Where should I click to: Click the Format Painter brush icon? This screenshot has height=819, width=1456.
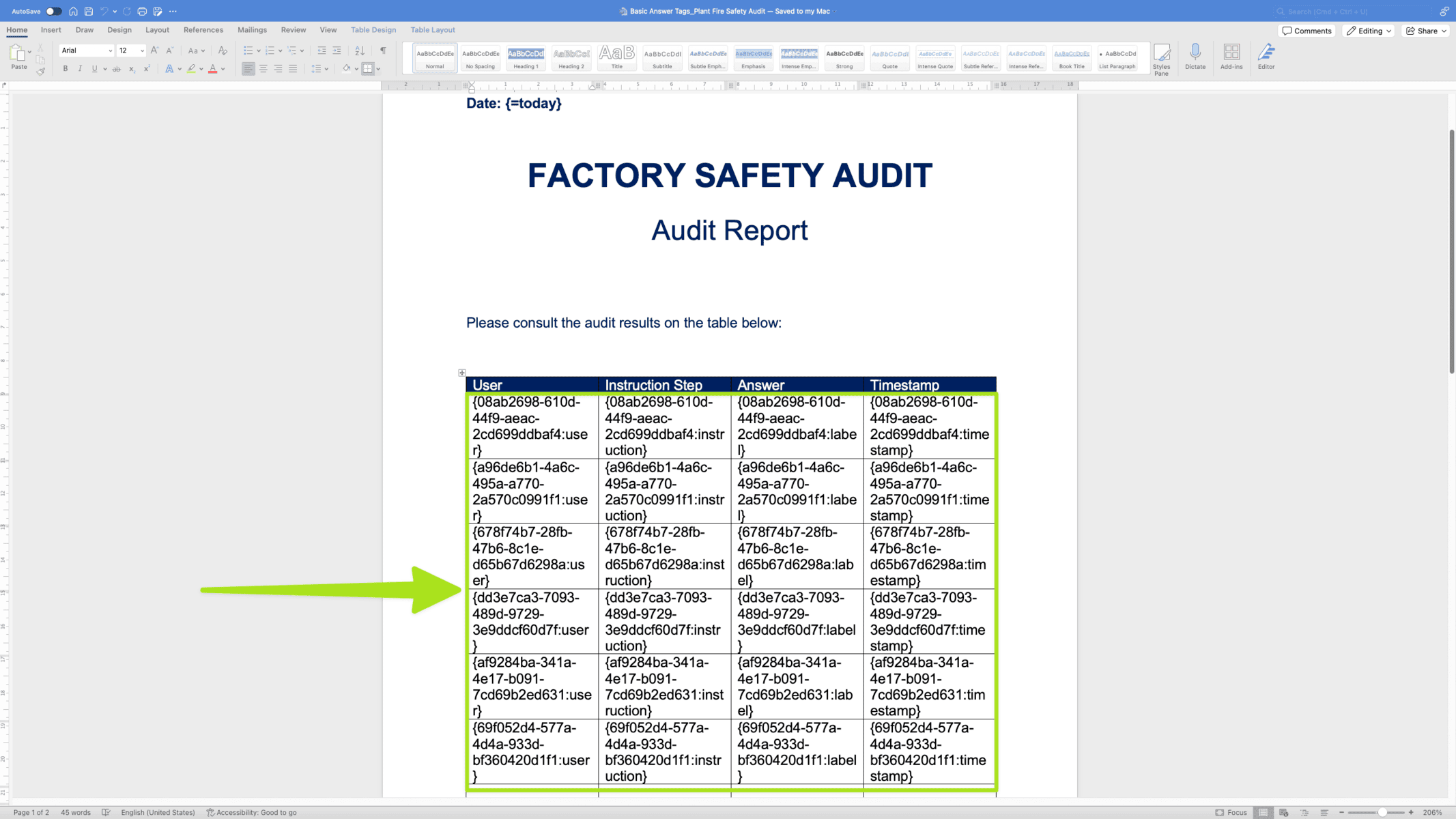pyautogui.click(x=41, y=71)
